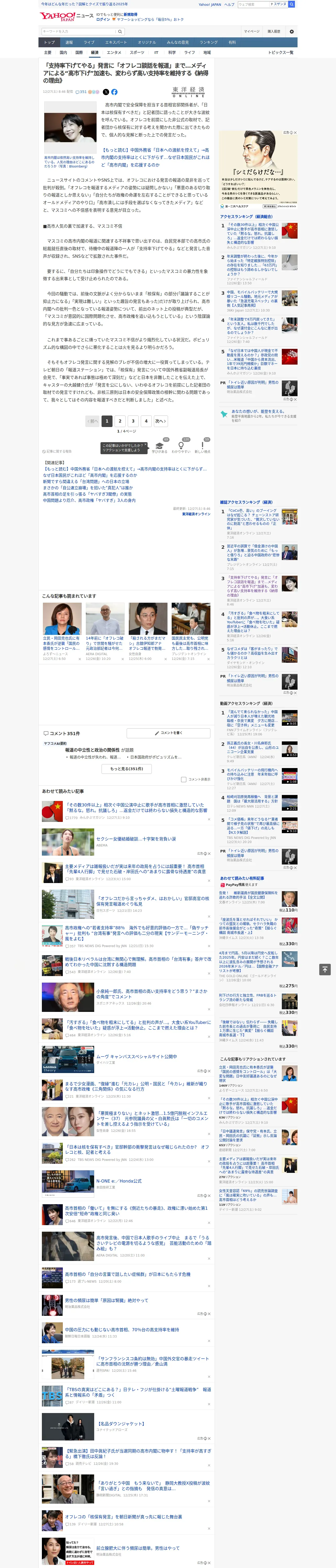Click the 東洋経済 ONLINE publisher logo
The height and width of the screenshot is (1568, 336).
[x=188, y=92]
